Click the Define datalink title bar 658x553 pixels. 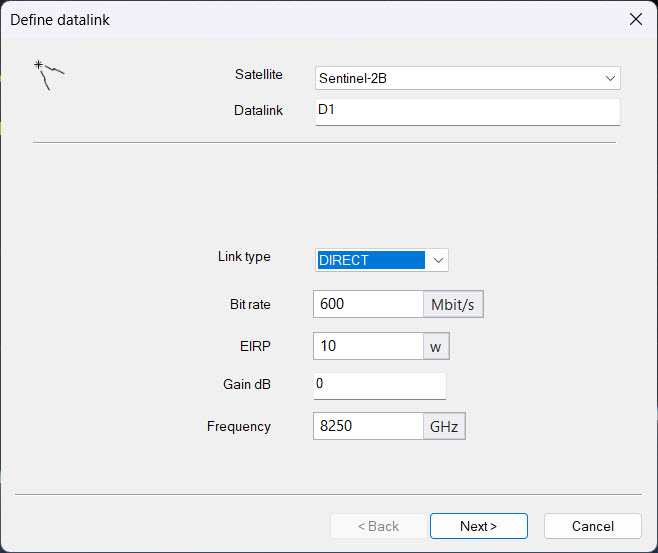pyautogui.click(x=300, y=19)
